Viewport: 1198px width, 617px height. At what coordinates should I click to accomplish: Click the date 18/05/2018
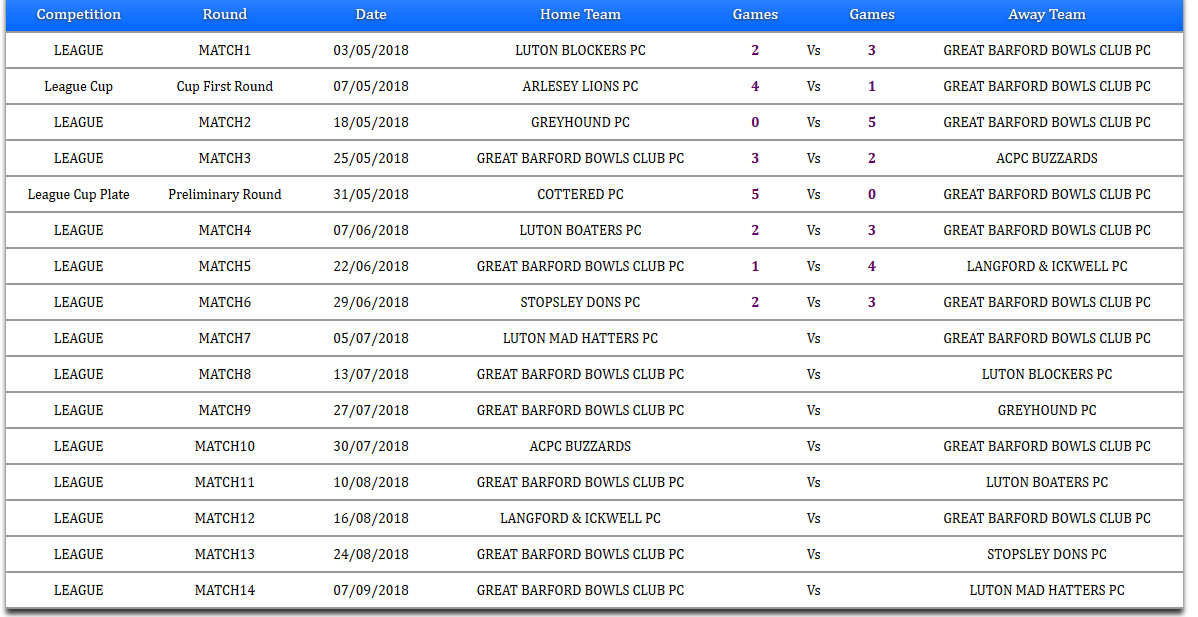pyautogui.click(x=371, y=122)
